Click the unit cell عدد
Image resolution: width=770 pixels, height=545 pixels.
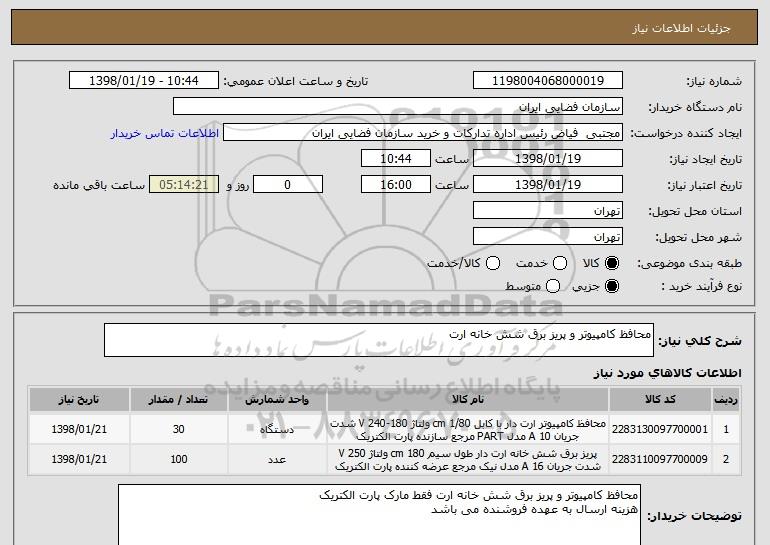tap(277, 459)
